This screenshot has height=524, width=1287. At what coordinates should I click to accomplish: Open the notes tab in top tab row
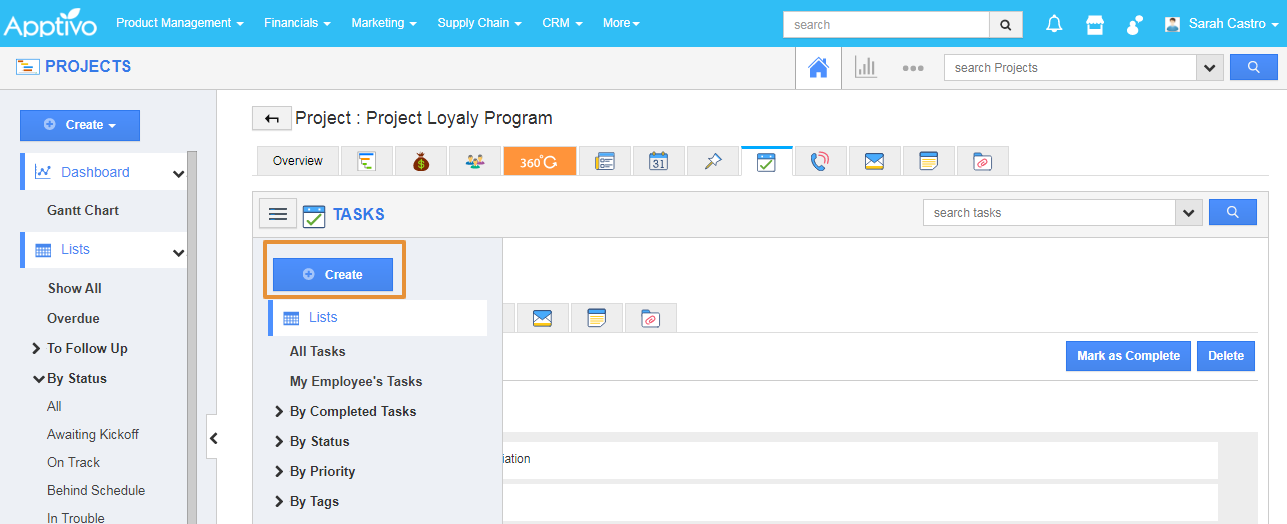click(x=929, y=161)
